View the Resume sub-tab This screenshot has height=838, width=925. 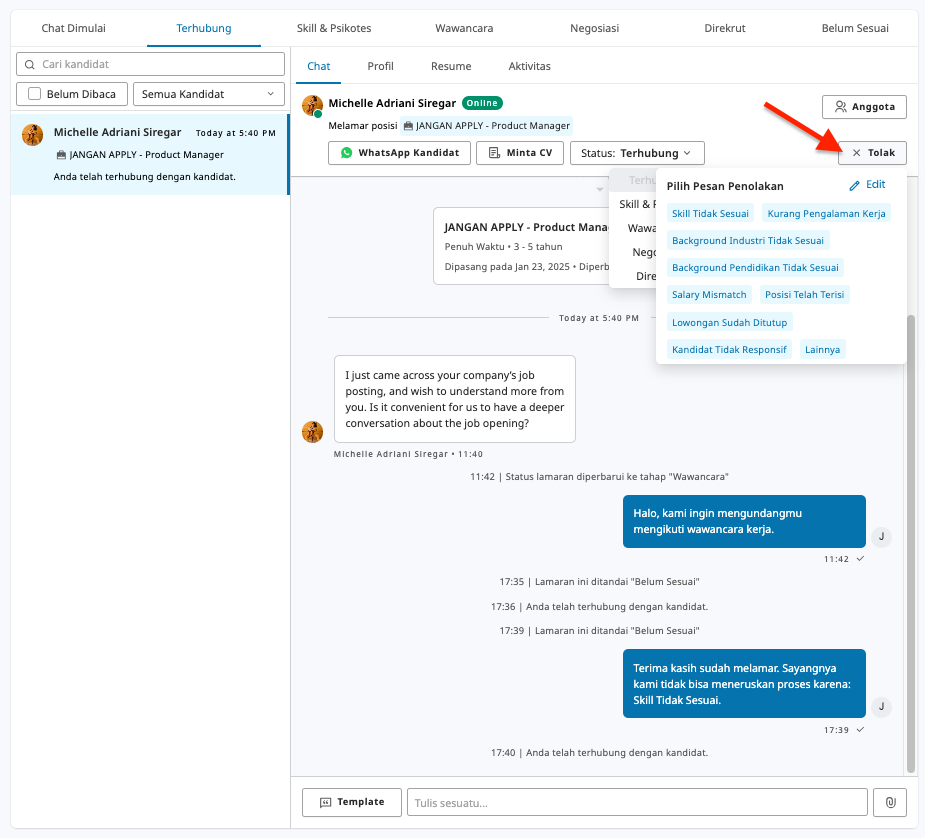[x=451, y=66]
